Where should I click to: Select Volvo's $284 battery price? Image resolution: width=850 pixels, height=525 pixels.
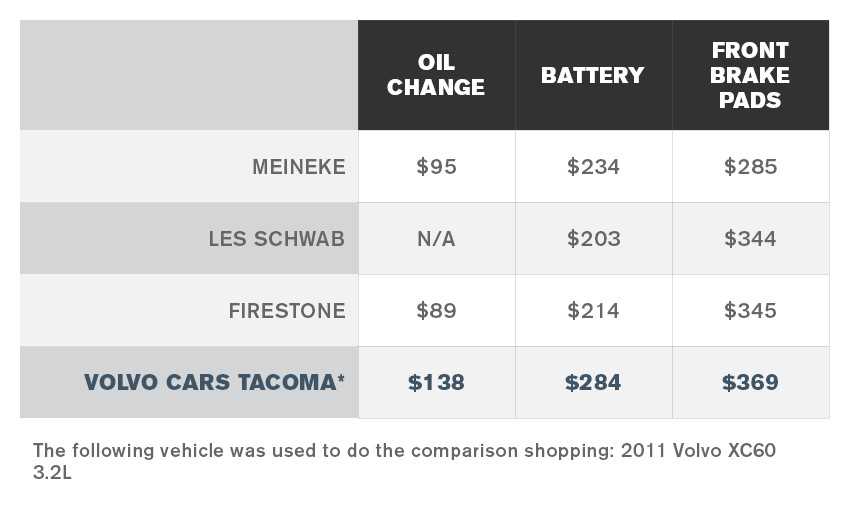point(593,382)
